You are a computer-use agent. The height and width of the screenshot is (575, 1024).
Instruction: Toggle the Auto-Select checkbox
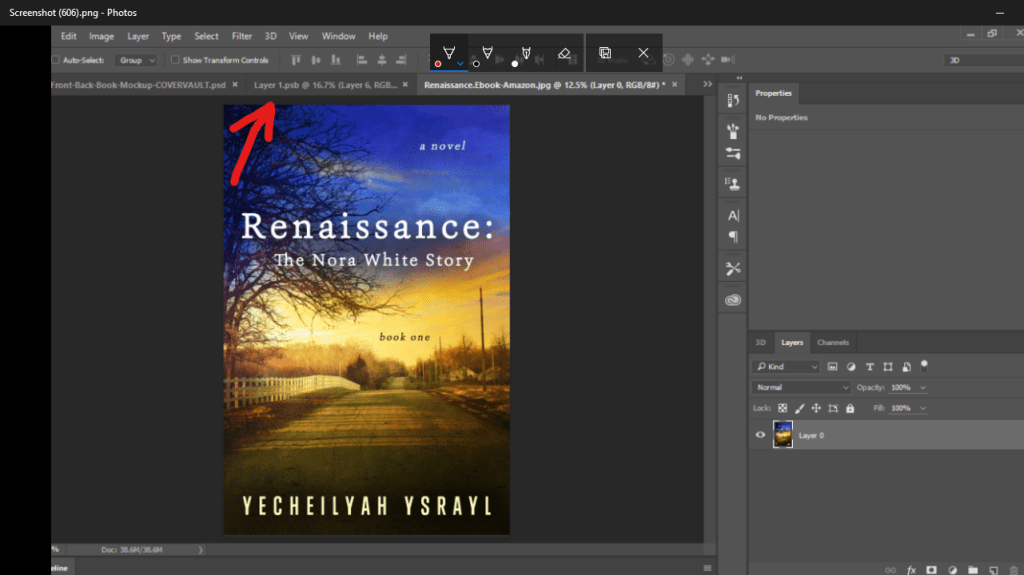tap(56, 60)
